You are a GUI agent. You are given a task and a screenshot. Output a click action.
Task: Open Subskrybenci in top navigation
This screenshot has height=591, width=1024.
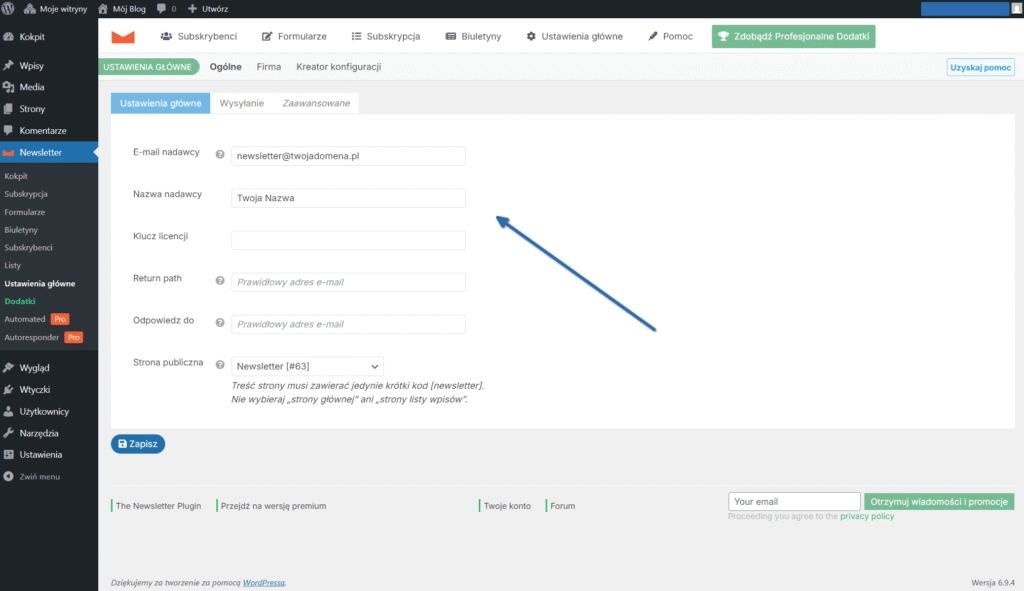tap(198, 37)
